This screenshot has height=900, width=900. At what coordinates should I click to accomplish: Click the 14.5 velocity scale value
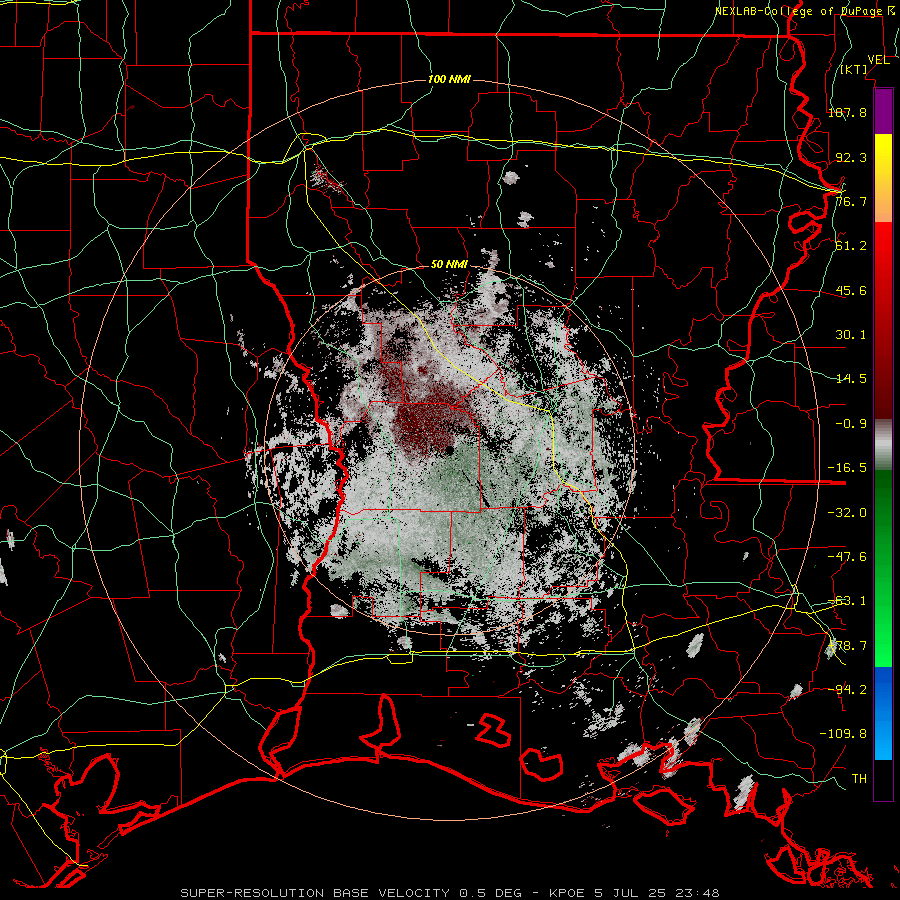(x=851, y=379)
